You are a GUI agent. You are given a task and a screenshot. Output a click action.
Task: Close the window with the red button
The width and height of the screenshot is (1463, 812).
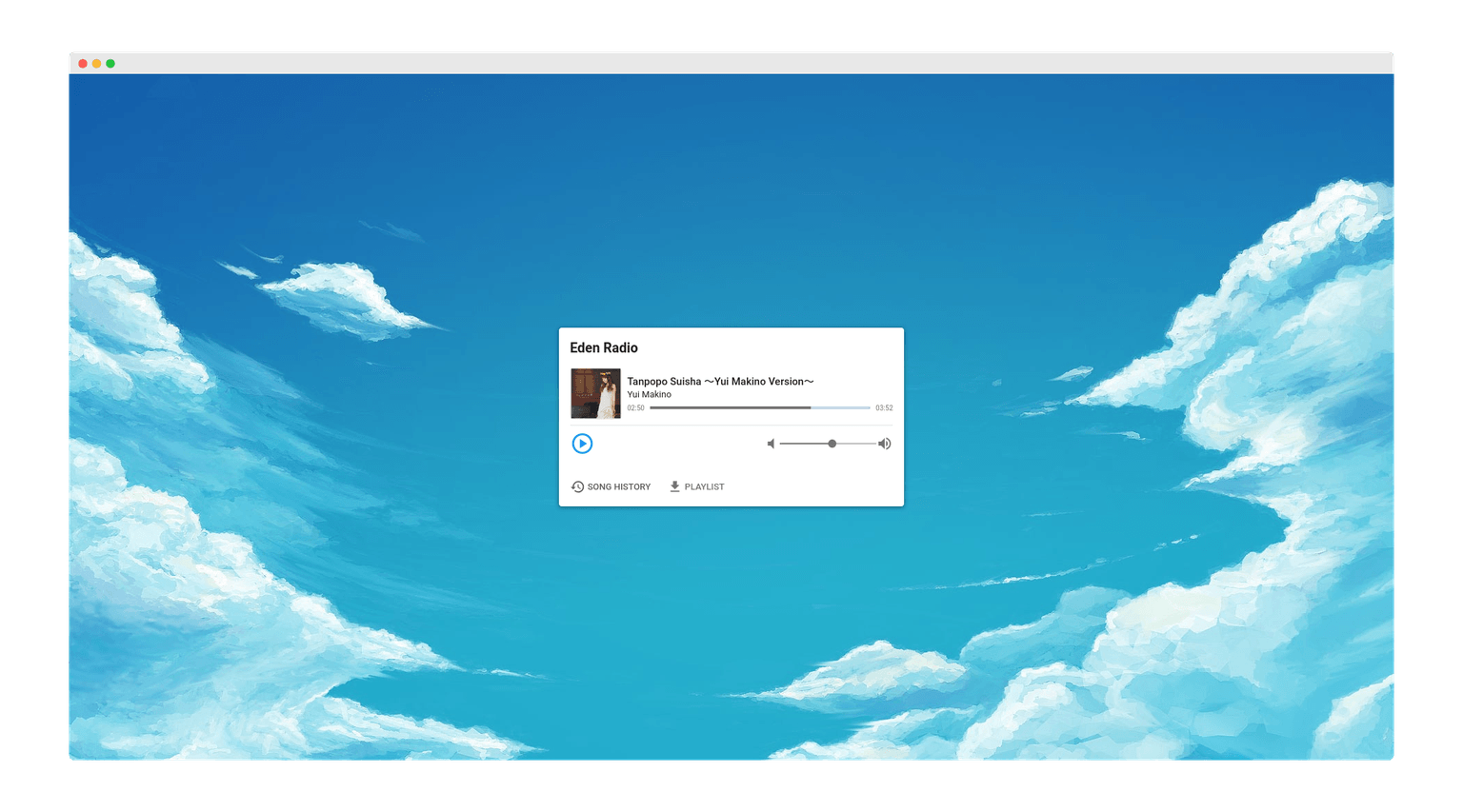pos(83,64)
